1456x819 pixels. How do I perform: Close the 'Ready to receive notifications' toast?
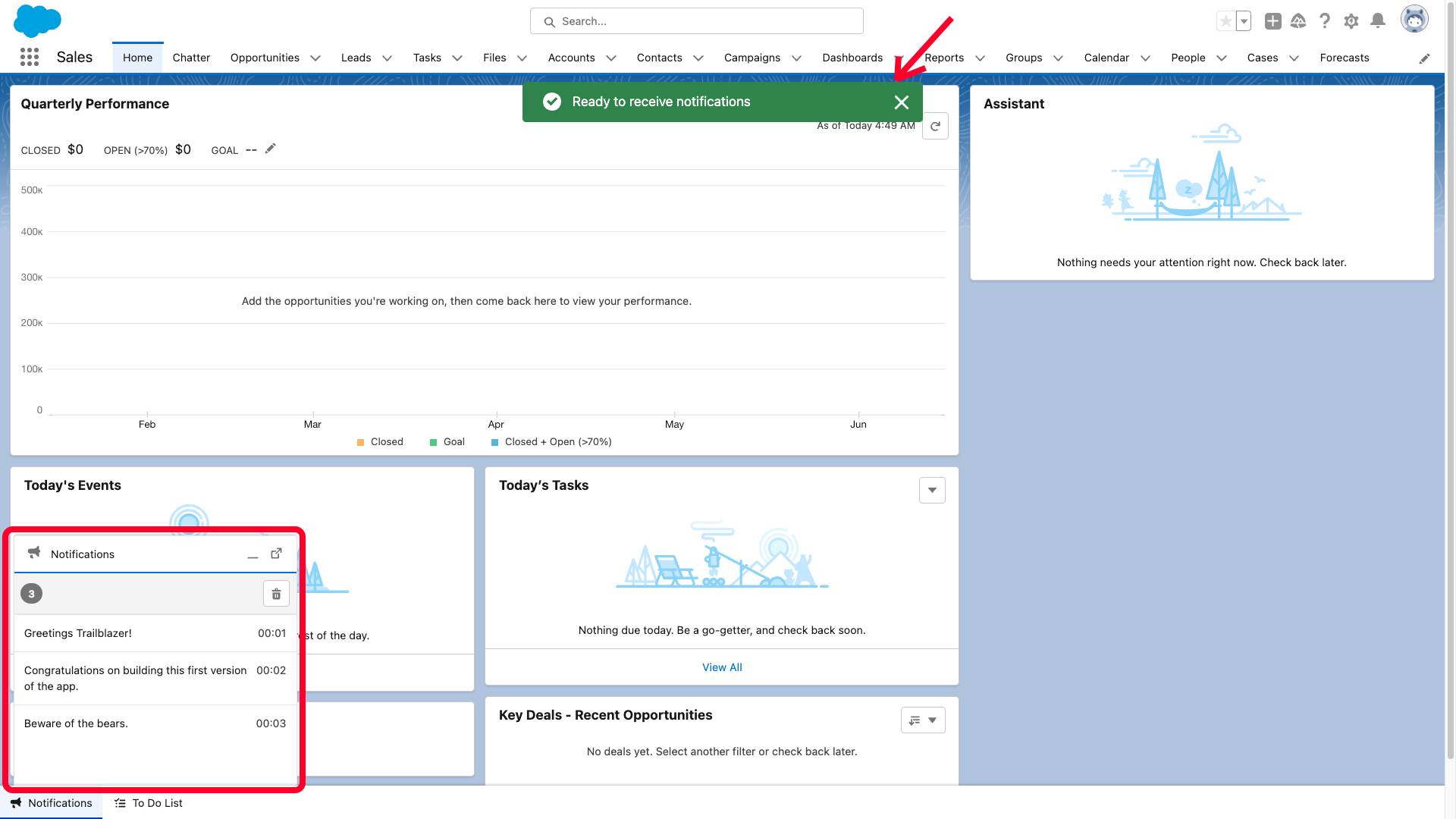(902, 102)
